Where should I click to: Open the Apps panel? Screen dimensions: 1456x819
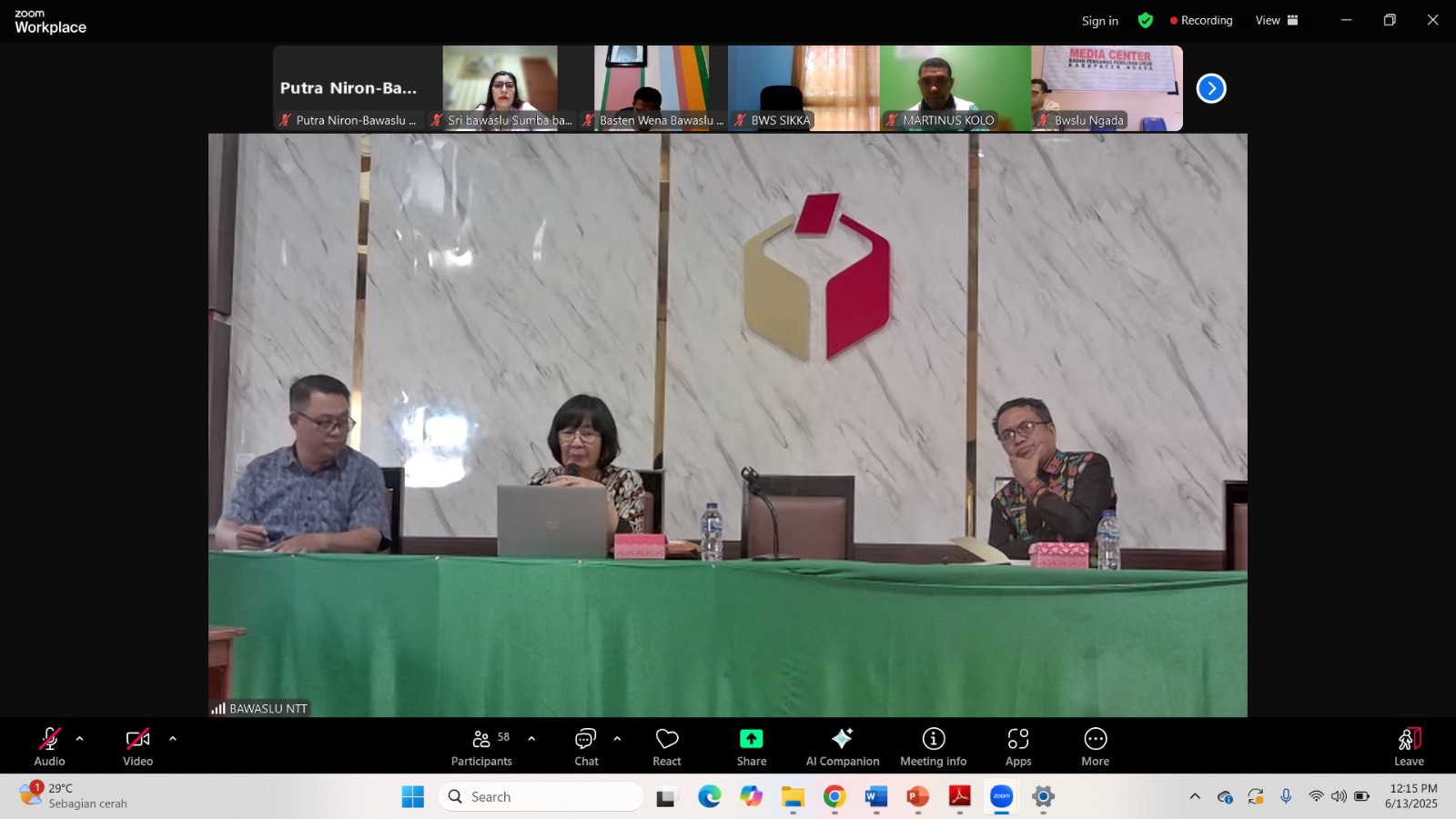point(1017,746)
